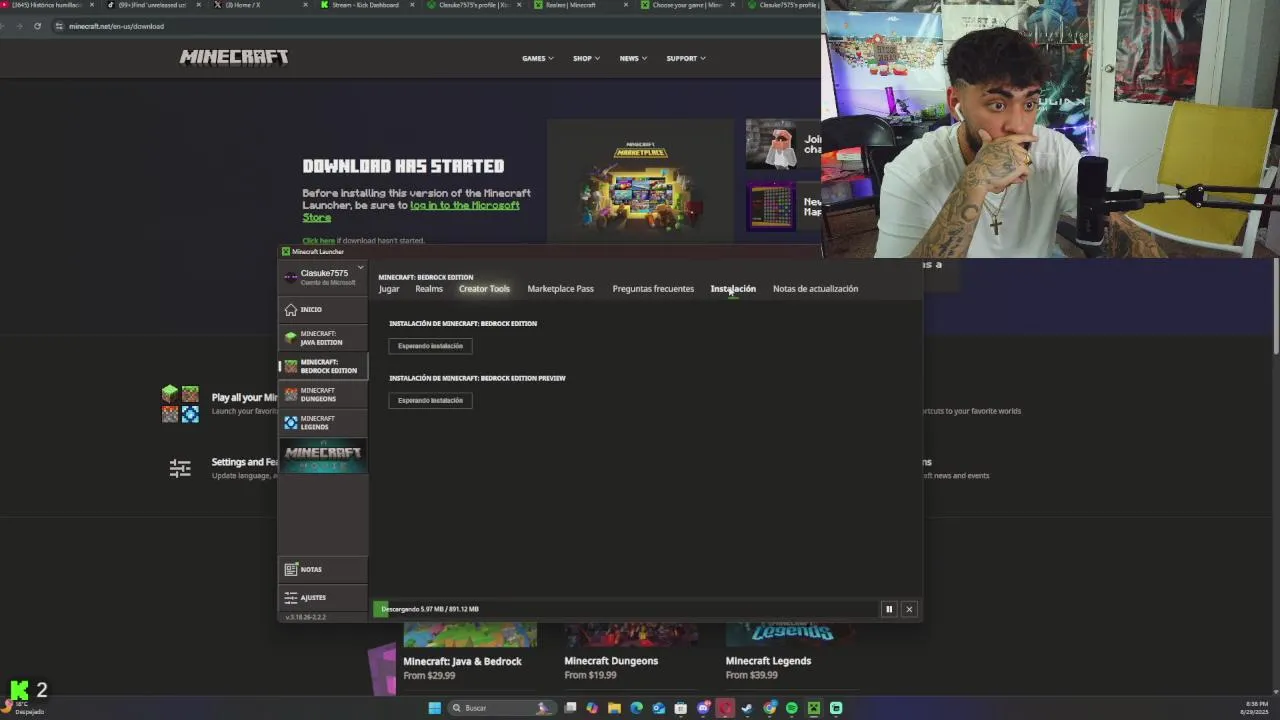Image resolution: width=1280 pixels, height=720 pixels.
Task: Switch to the Stream - Kick Dashboard tab
Action: (x=365, y=5)
